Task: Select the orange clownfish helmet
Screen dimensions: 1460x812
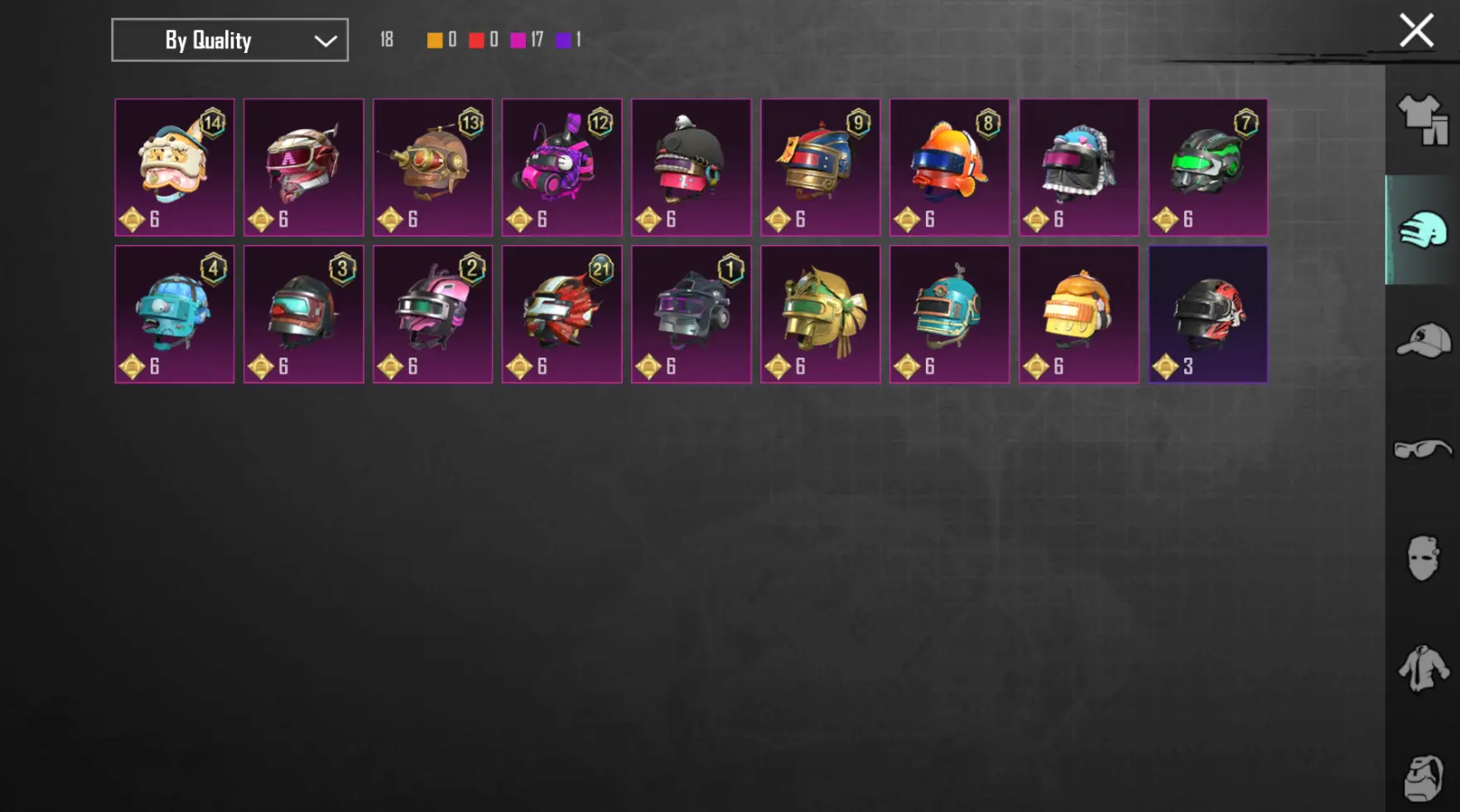Action: point(950,167)
